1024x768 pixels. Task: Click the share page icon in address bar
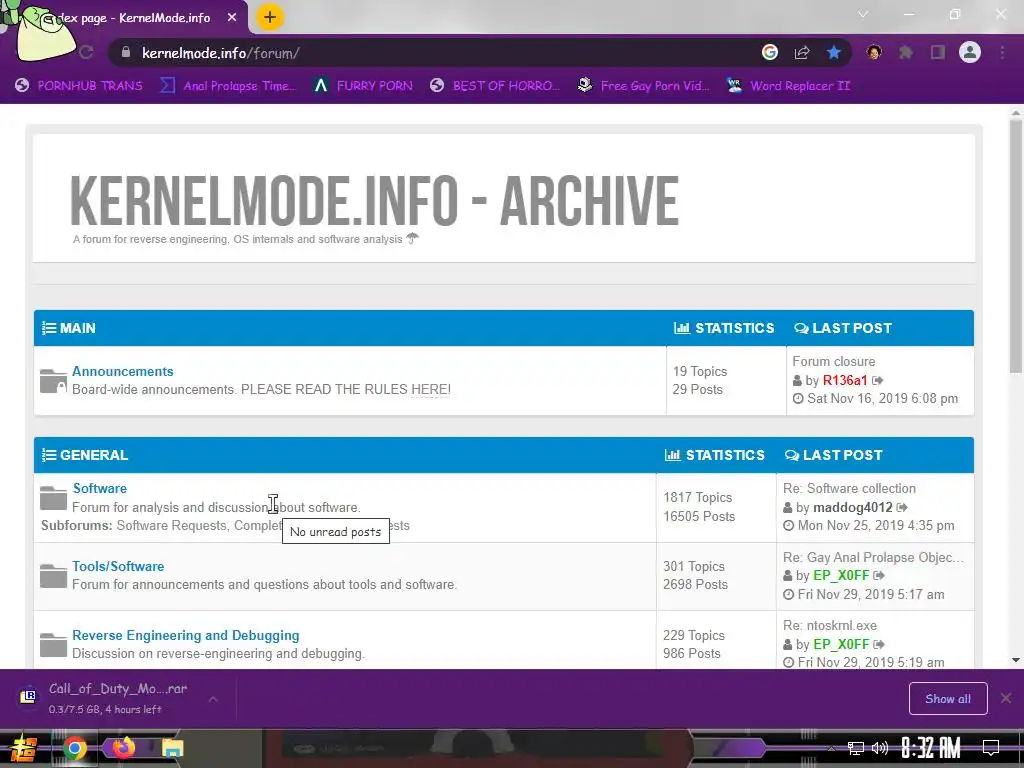802,52
